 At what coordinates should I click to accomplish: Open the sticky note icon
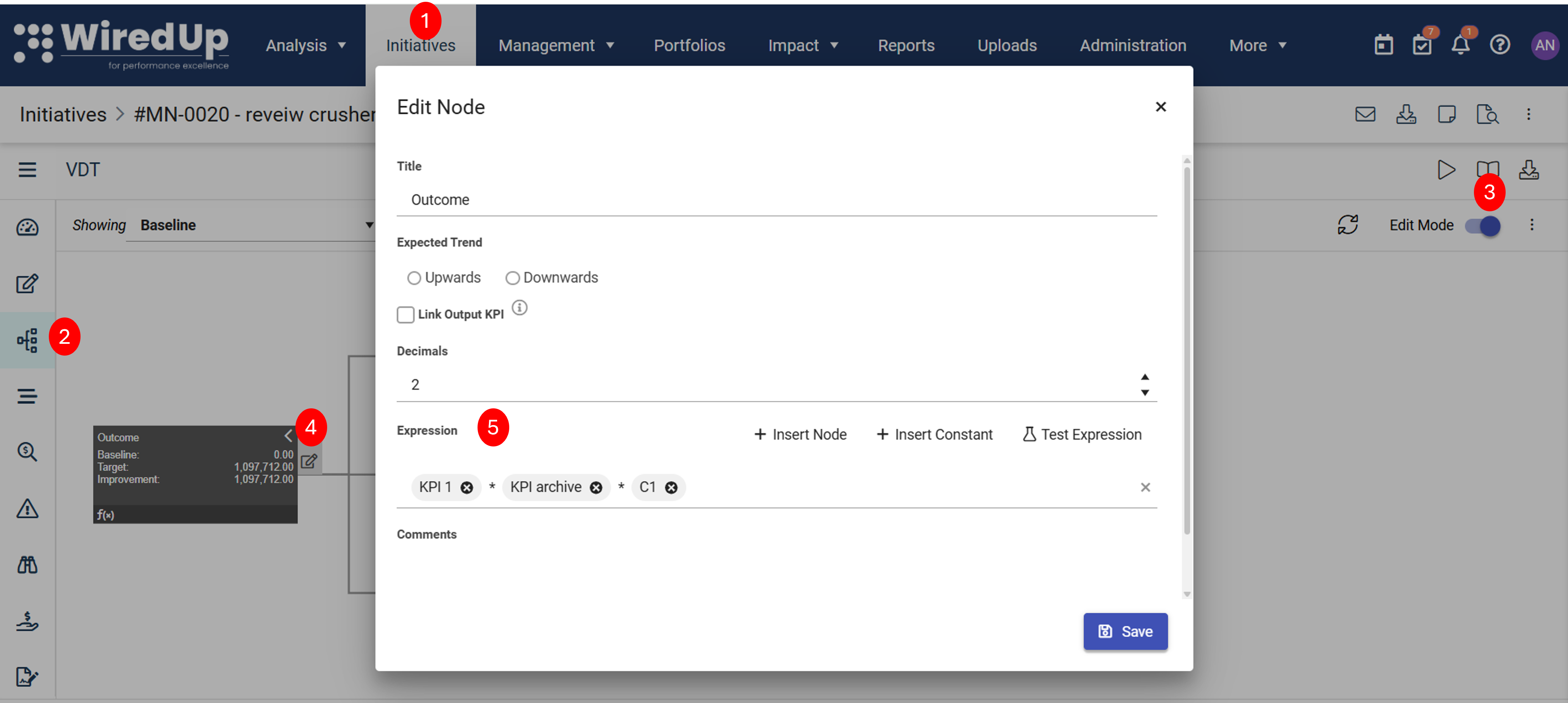[1446, 114]
